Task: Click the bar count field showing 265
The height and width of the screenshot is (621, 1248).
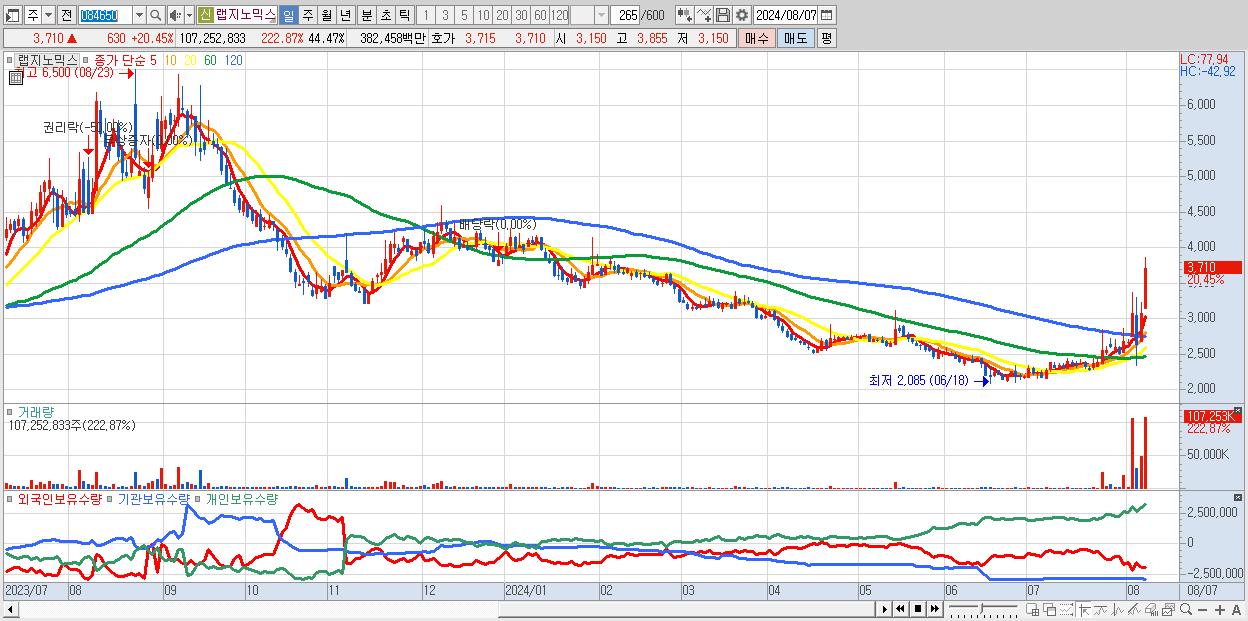Action: coord(626,15)
